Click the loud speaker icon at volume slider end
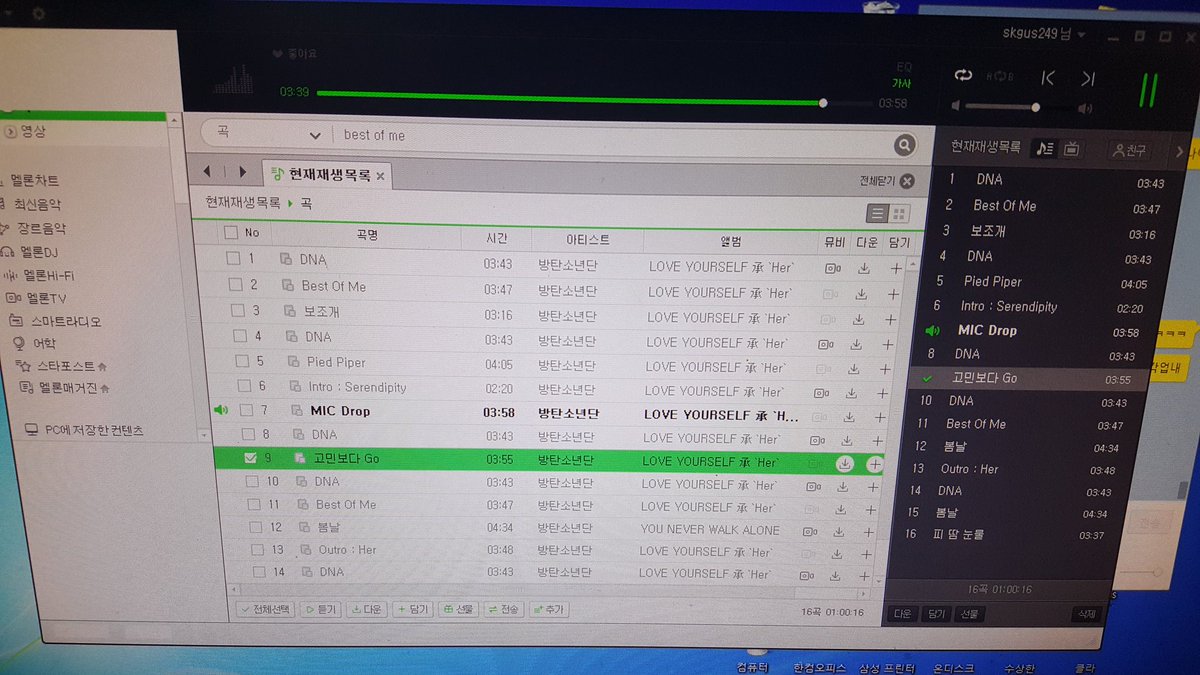The height and width of the screenshot is (675, 1200). pos(1085,108)
